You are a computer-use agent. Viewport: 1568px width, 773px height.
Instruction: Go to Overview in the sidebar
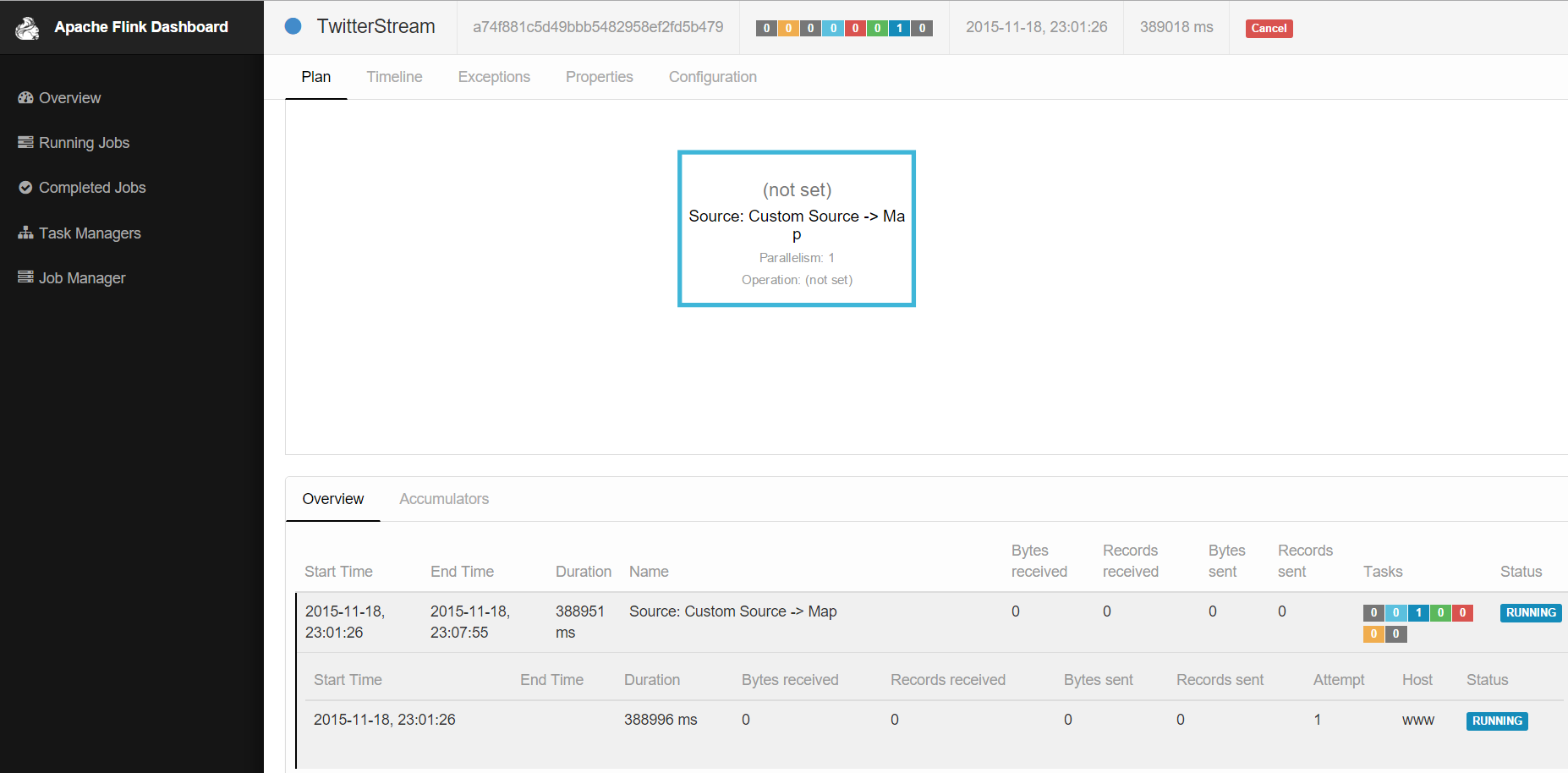69,98
